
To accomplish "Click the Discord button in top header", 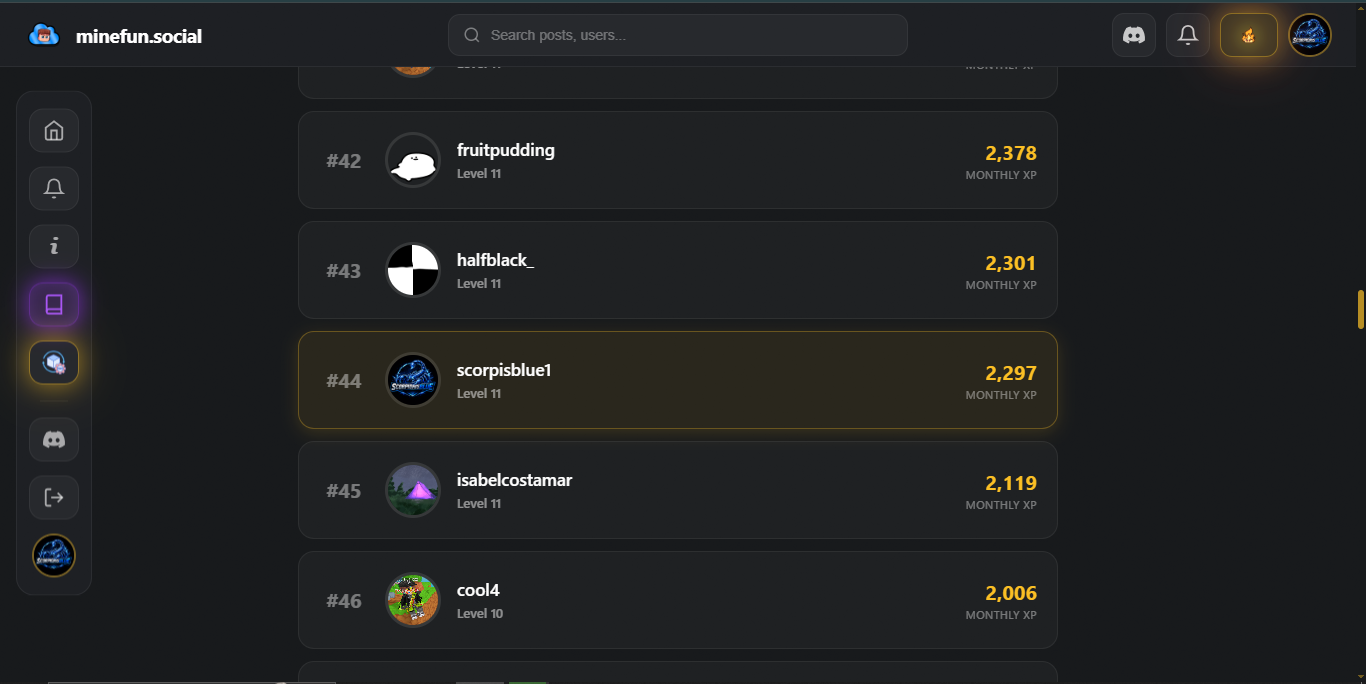I will click(x=1134, y=35).
